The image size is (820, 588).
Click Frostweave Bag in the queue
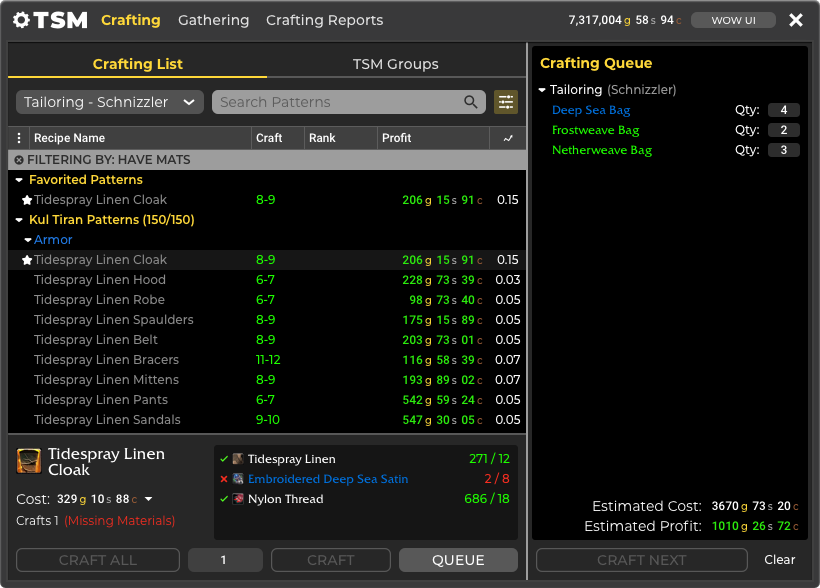(596, 130)
